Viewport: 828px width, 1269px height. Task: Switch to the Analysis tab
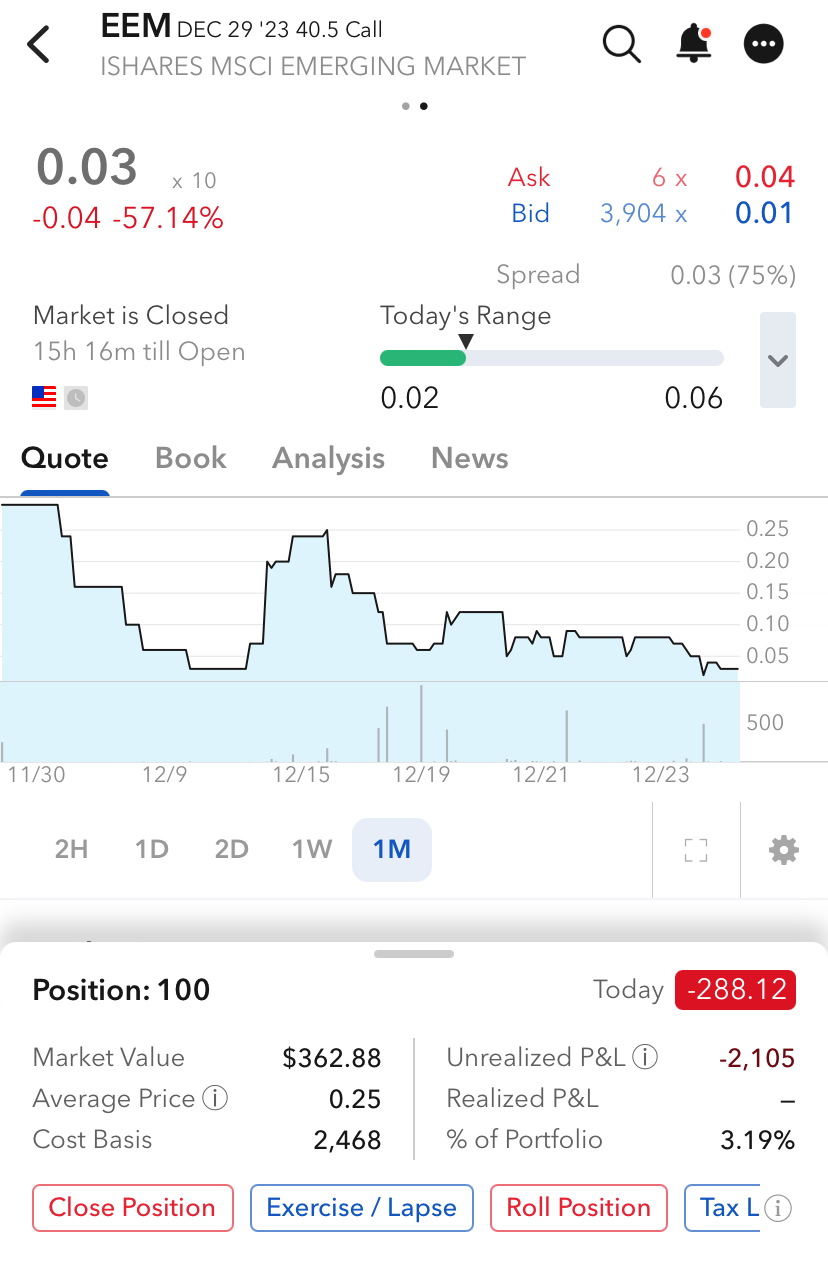pos(328,458)
